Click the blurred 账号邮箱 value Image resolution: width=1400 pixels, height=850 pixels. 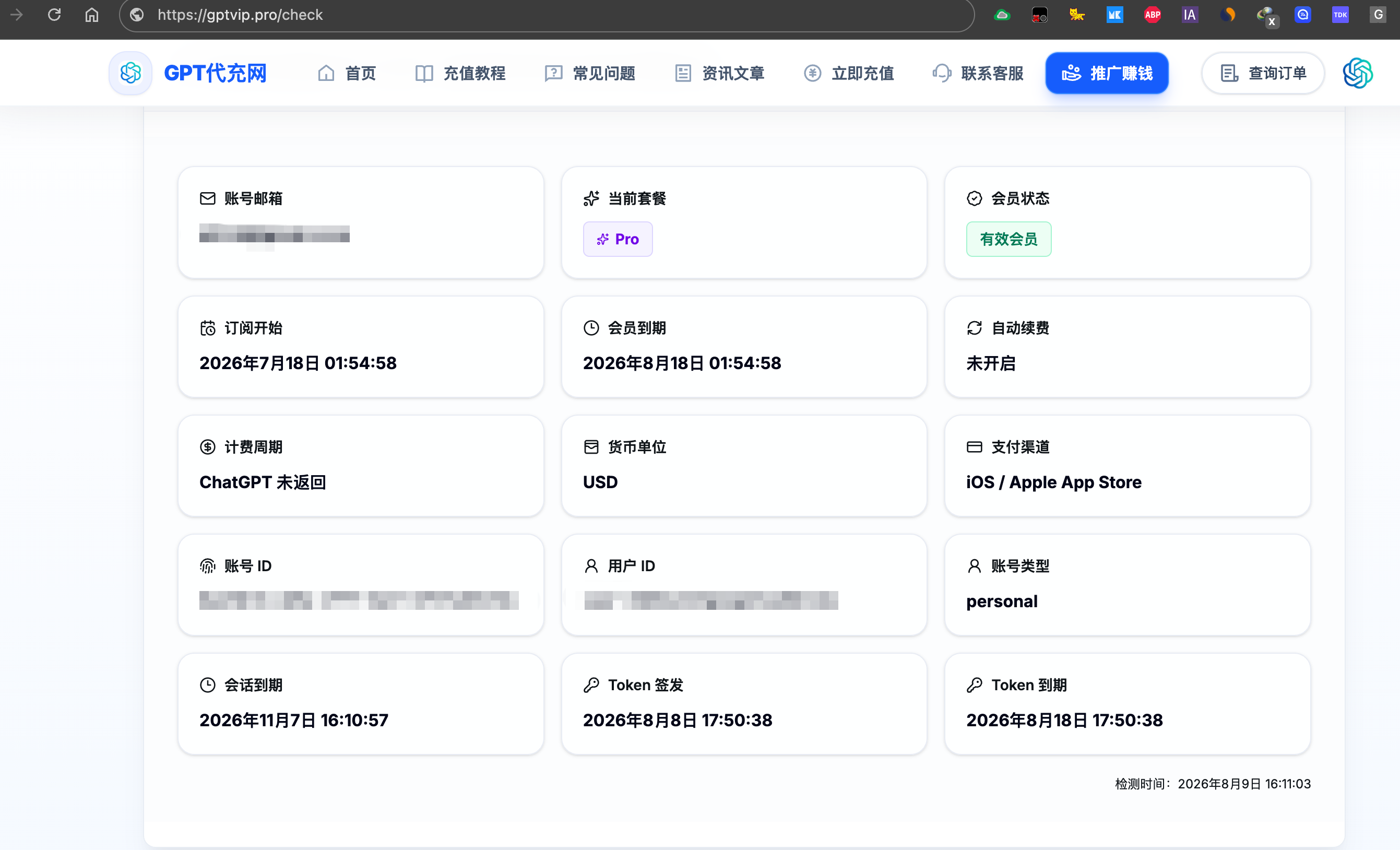coord(275,234)
